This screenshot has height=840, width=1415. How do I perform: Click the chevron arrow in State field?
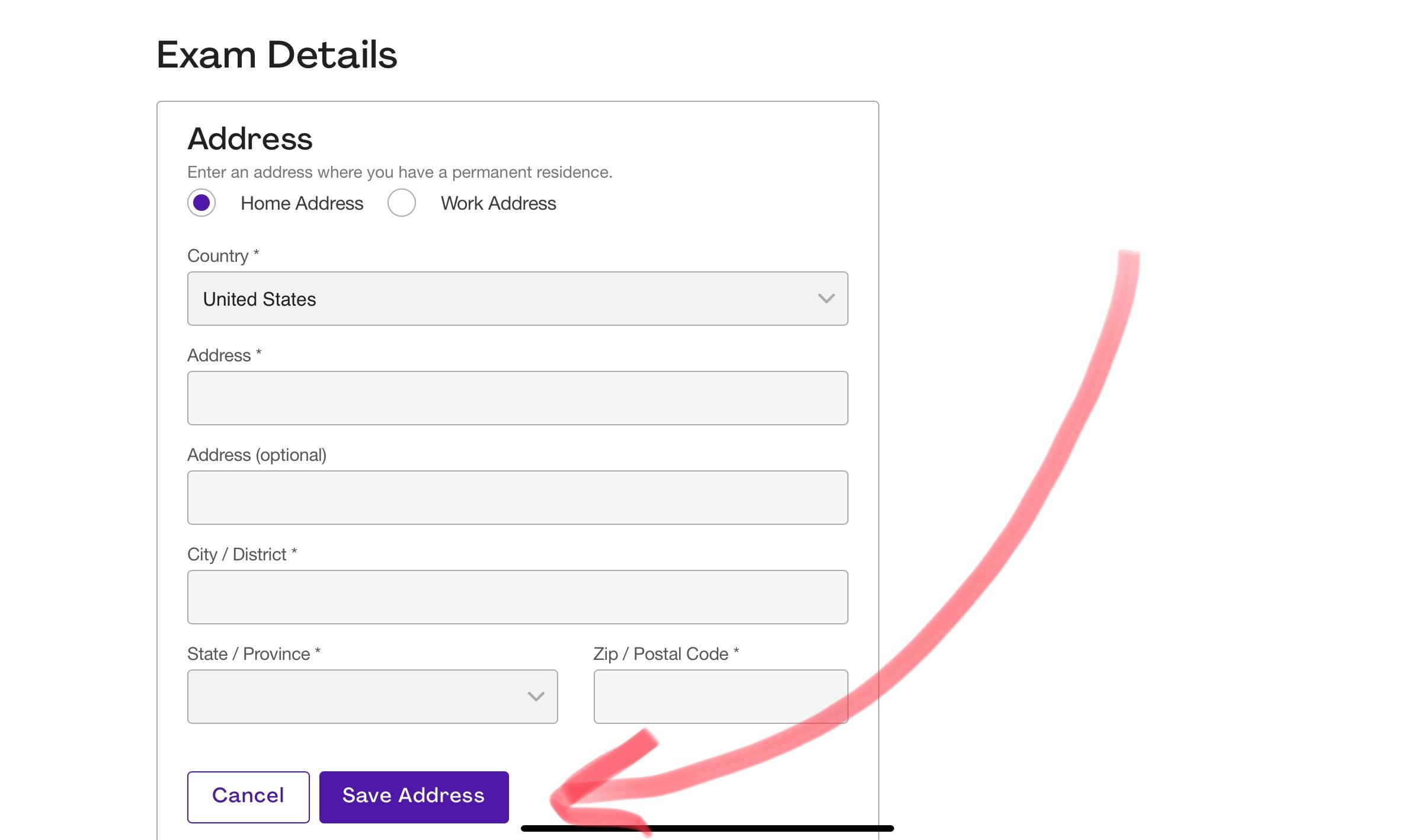(536, 697)
